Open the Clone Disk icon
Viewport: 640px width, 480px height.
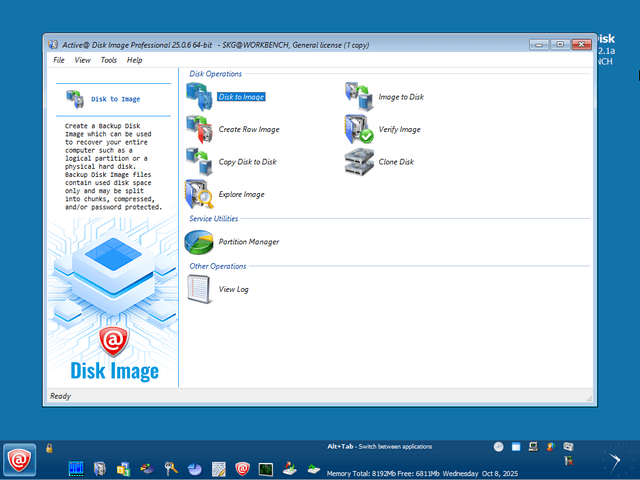359,161
